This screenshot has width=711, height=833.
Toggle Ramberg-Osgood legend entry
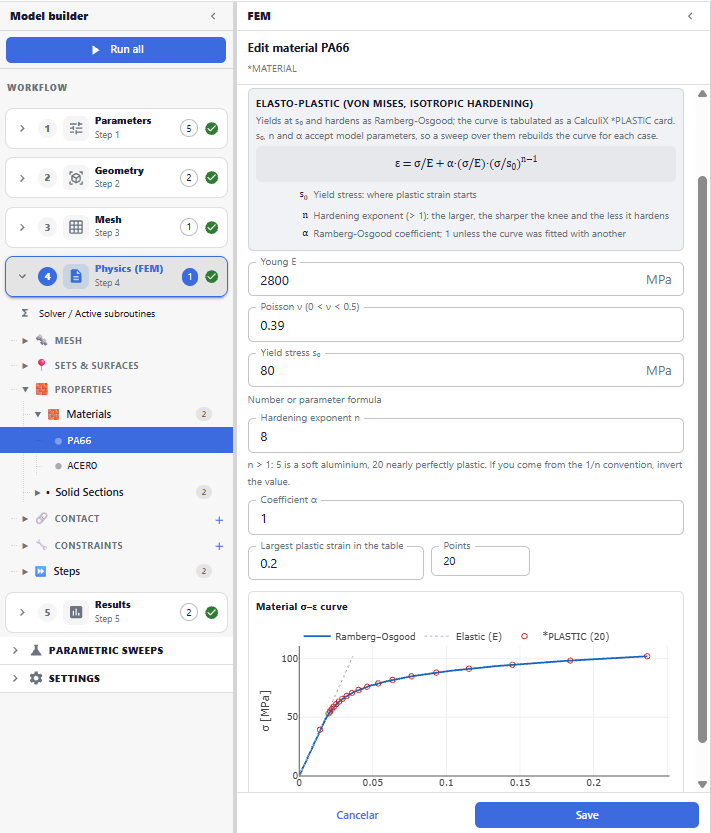tap(359, 636)
